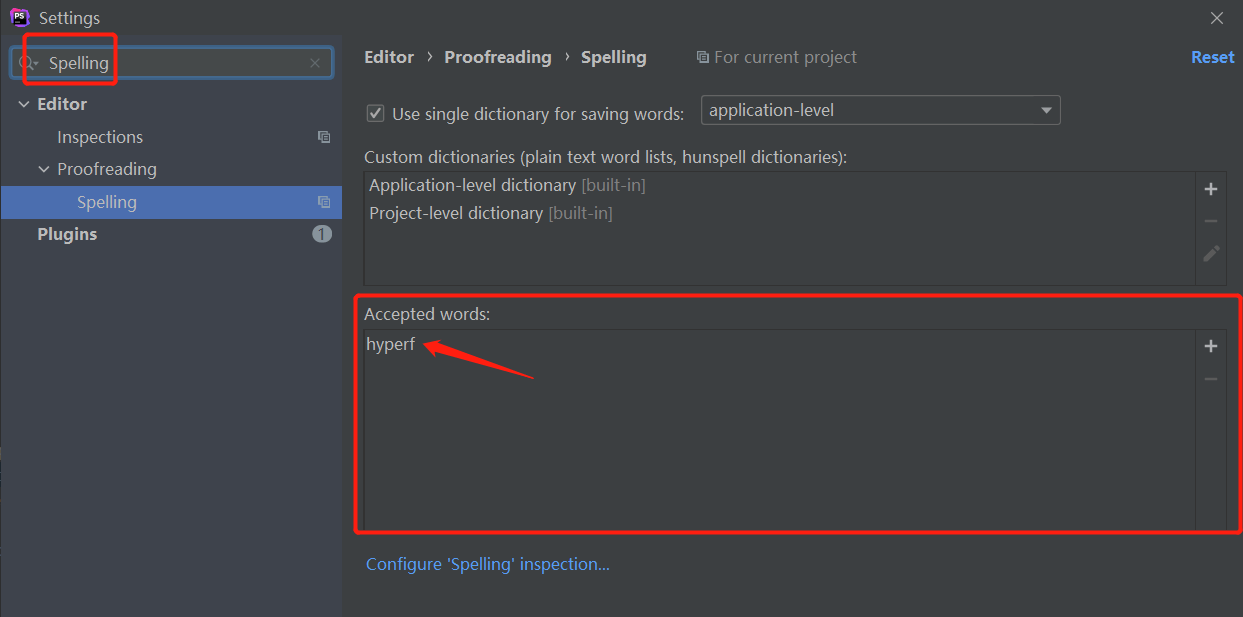The height and width of the screenshot is (617, 1243).
Task: Open the application-level dictionary dropdown
Action: coord(880,110)
